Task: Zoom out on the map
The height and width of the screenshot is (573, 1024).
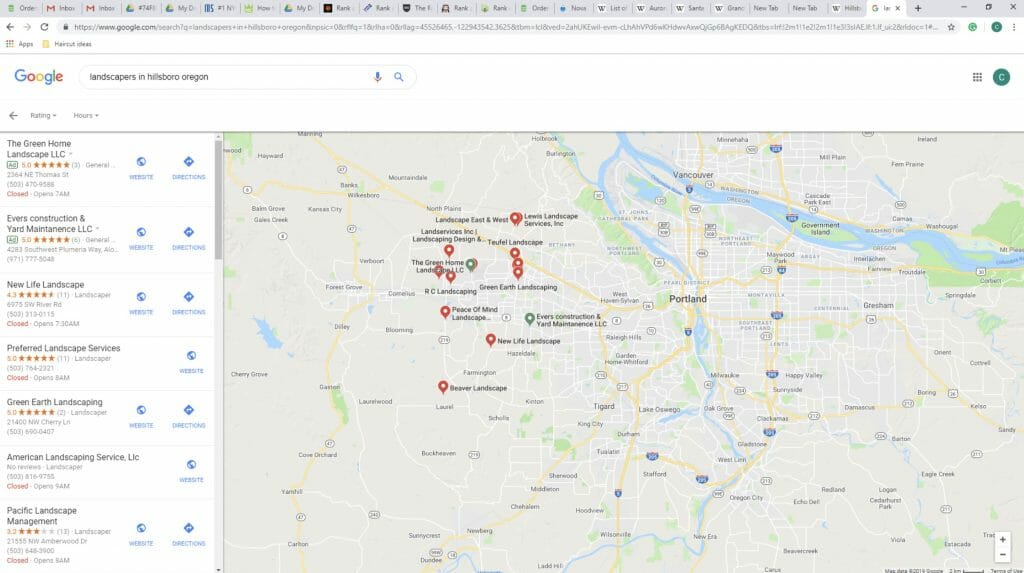Action: [1003, 554]
